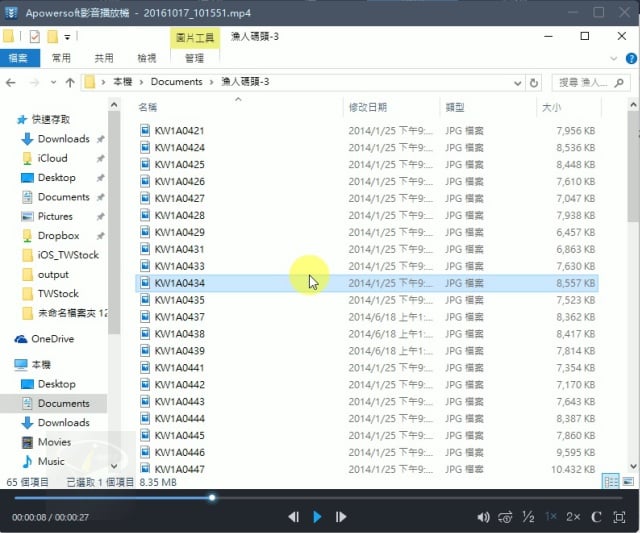Viewport: 640px width, 533px height.
Task: Select 1x normal playback speed
Action: pyautogui.click(x=551, y=517)
